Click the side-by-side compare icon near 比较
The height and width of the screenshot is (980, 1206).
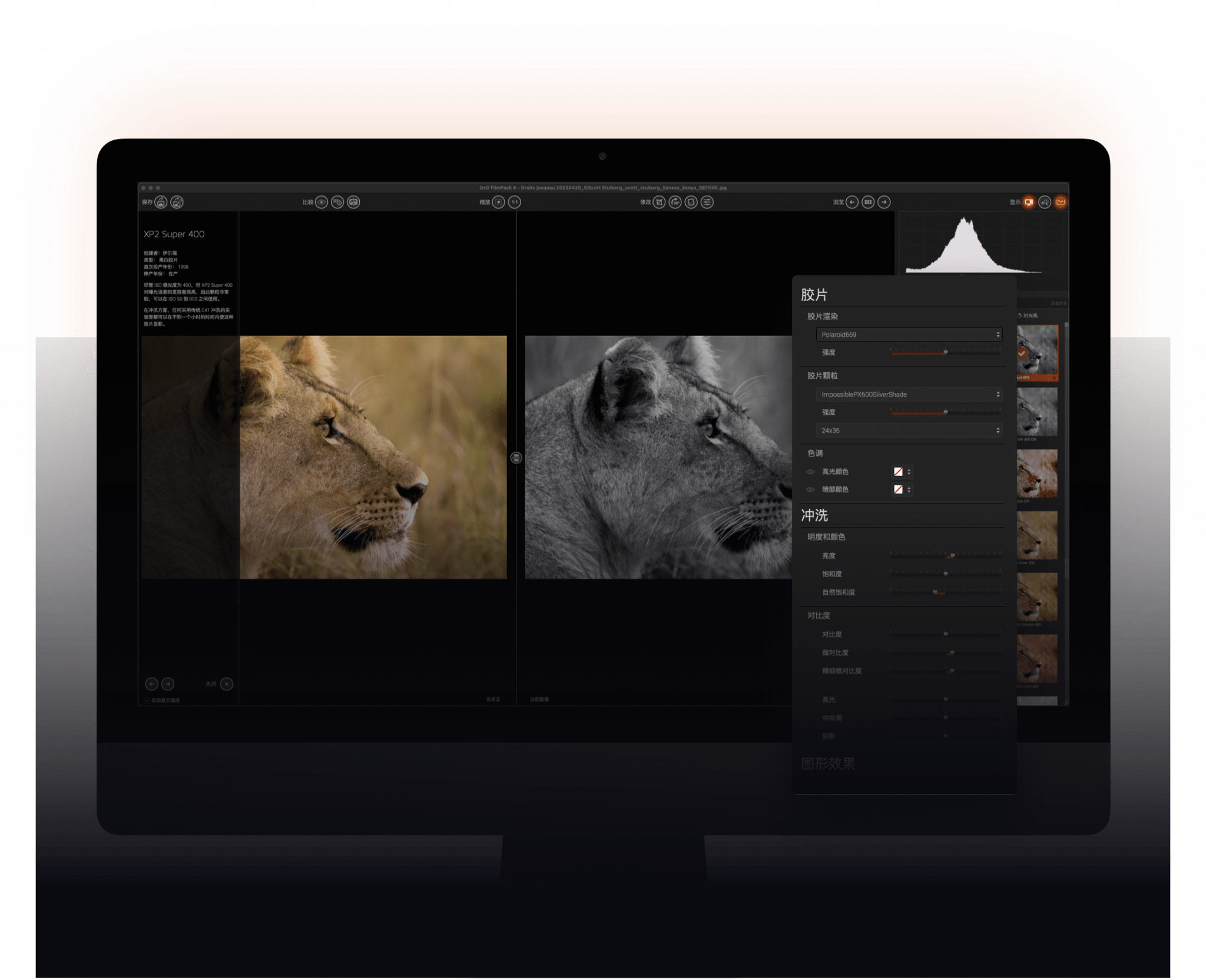(x=353, y=203)
